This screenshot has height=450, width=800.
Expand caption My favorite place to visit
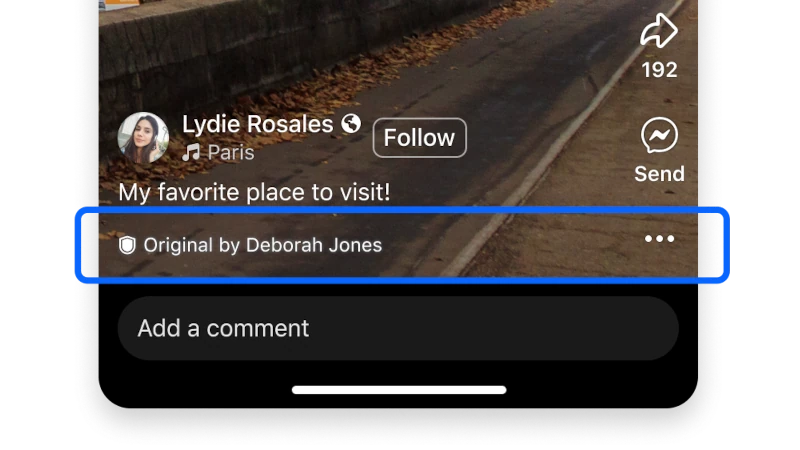(254, 192)
